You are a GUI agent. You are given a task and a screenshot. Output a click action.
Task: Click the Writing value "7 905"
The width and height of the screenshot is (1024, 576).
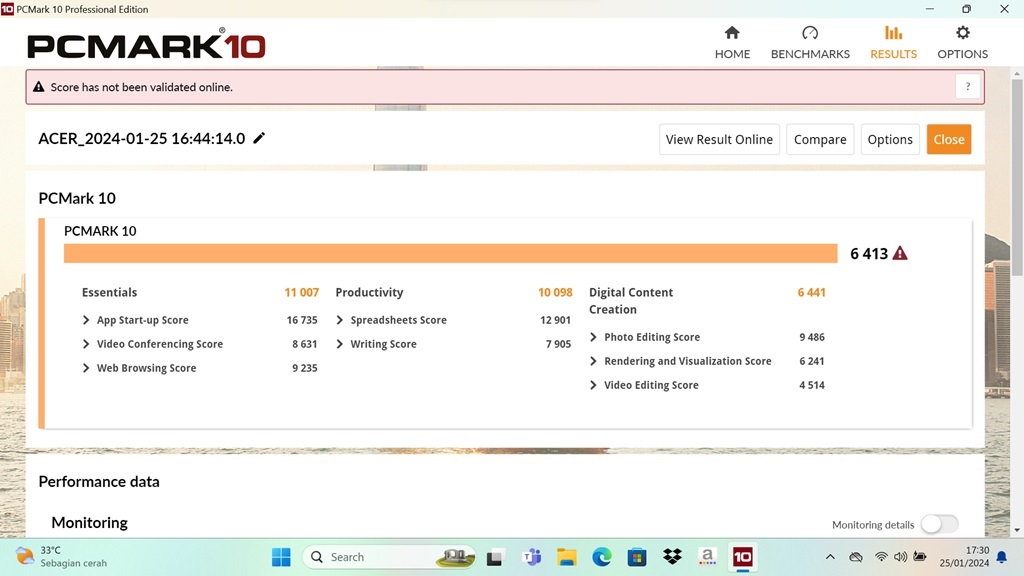point(558,344)
